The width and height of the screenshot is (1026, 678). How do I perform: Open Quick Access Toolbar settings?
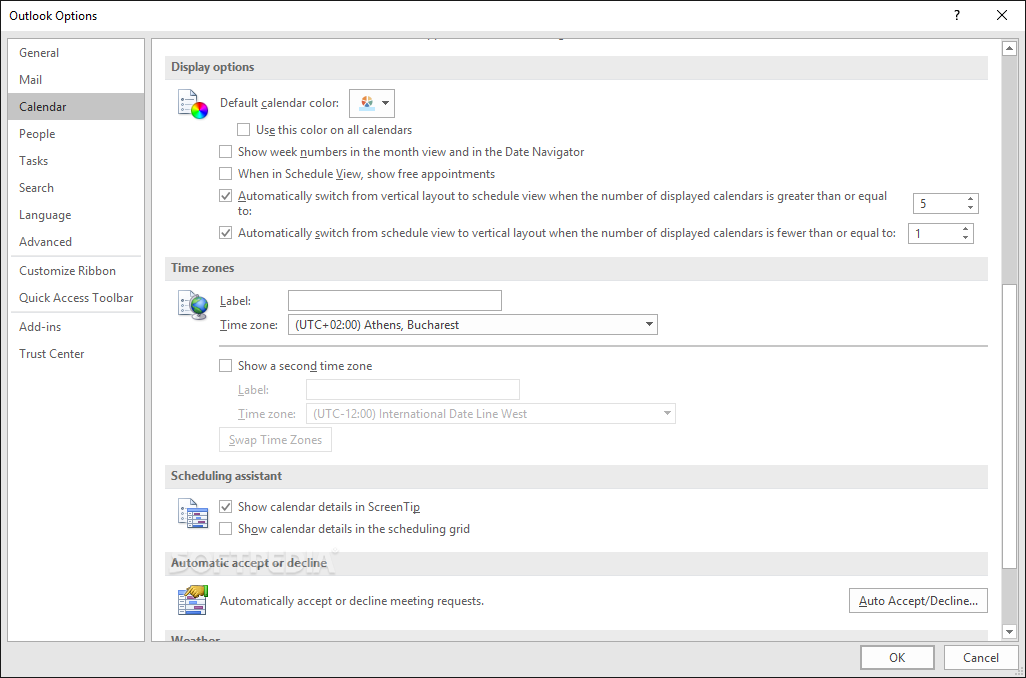76,298
